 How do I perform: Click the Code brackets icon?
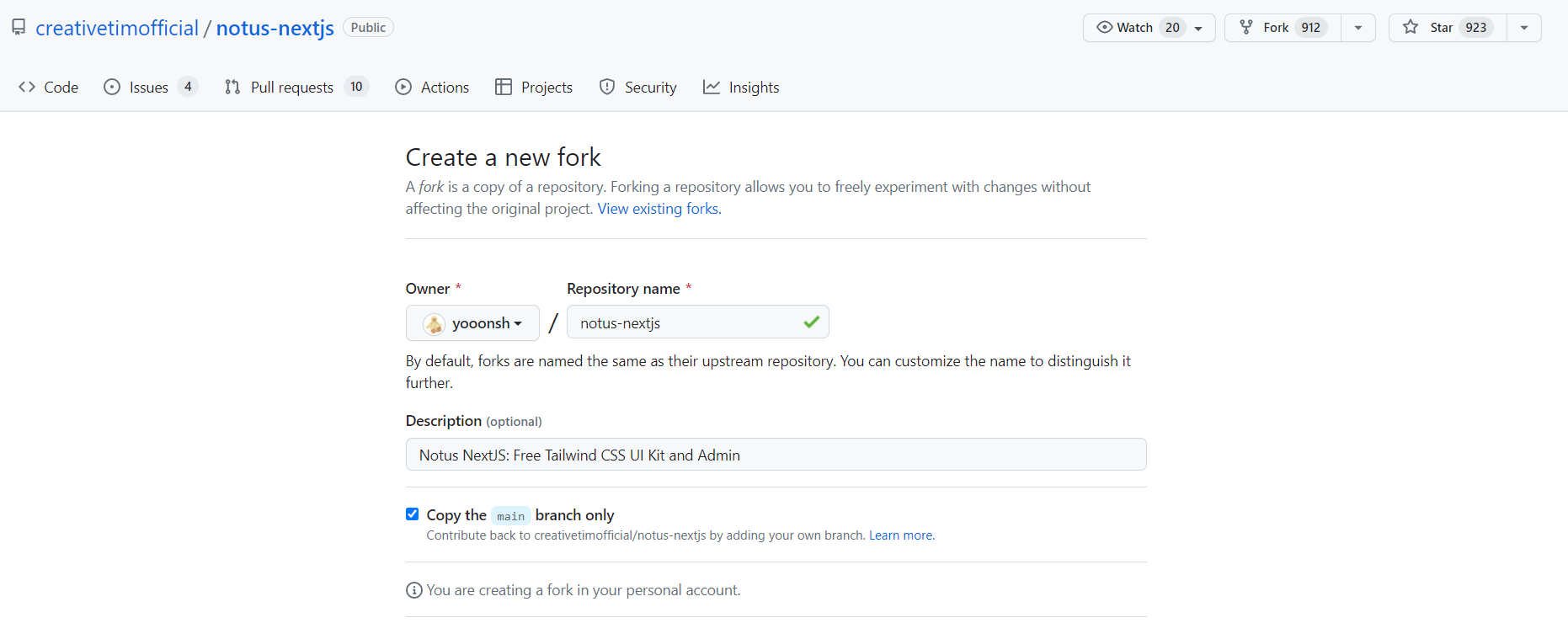27,87
